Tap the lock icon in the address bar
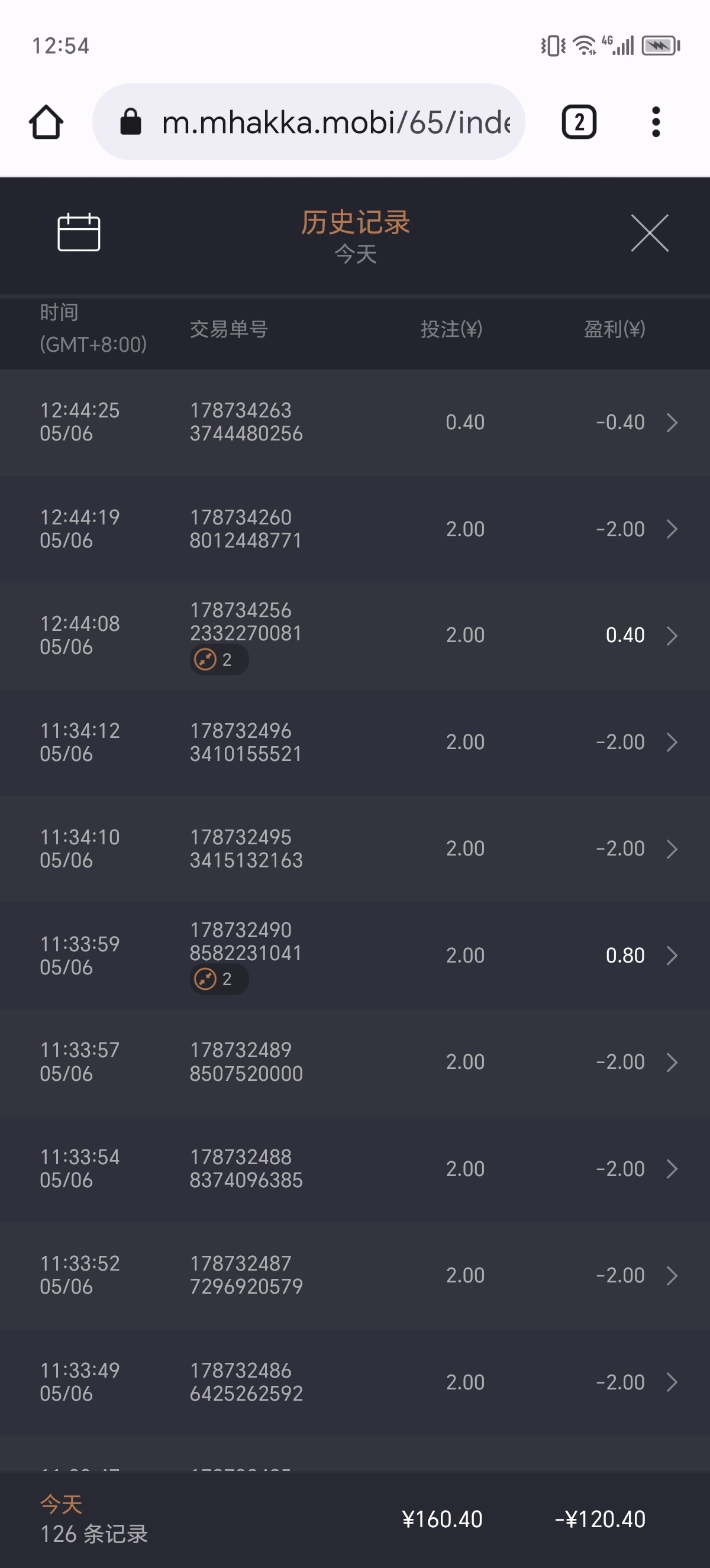The image size is (710, 1568). click(x=131, y=122)
